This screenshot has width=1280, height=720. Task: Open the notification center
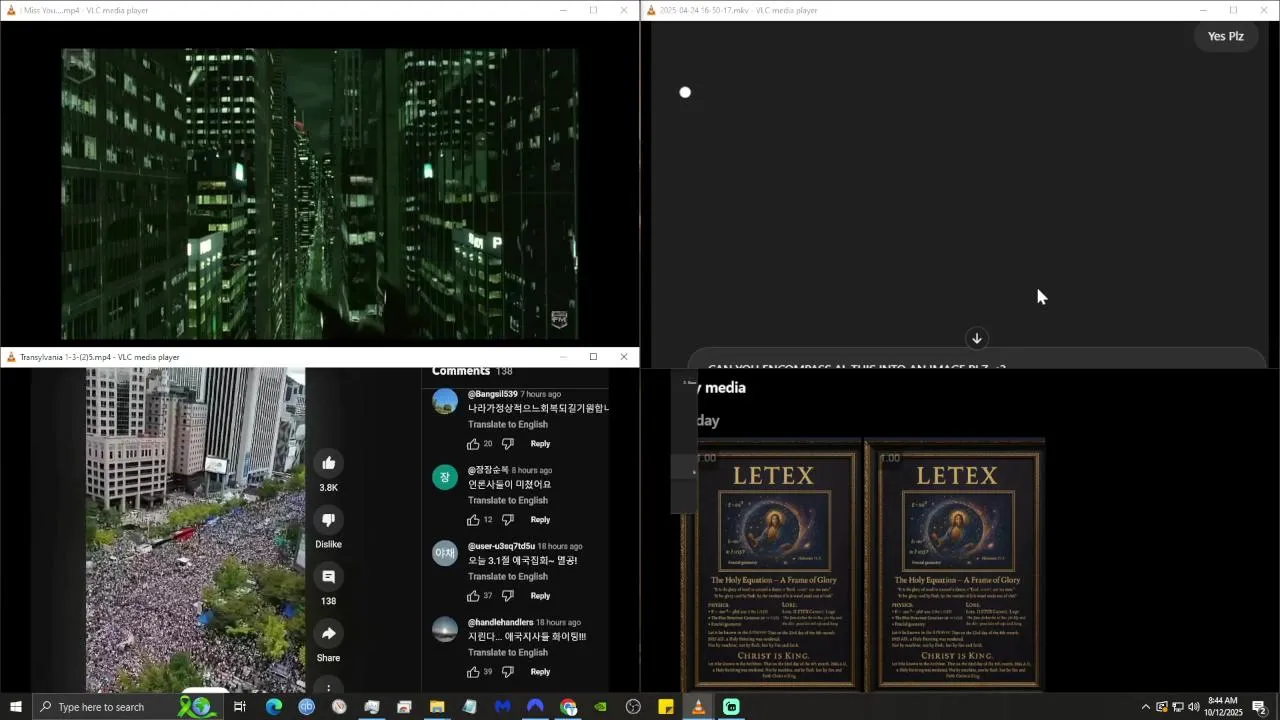[x=1260, y=707]
